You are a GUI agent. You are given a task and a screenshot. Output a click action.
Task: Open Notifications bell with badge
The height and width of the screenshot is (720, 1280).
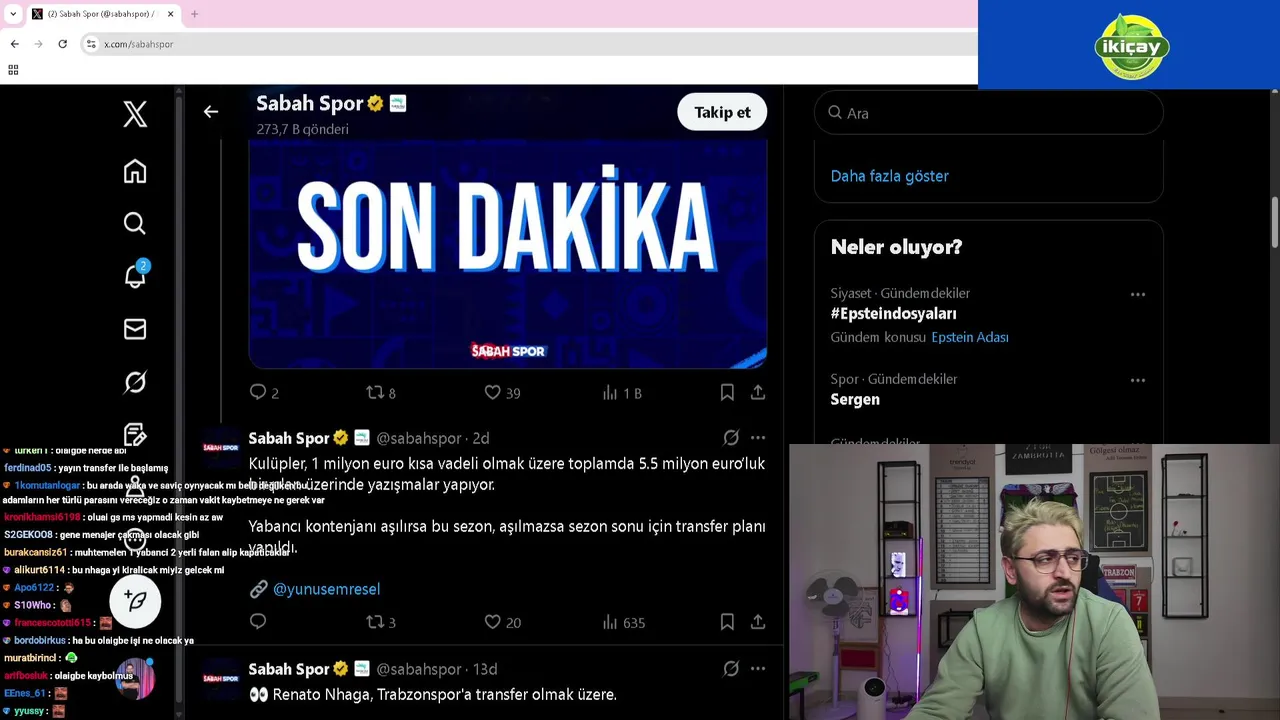coord(135,275)
